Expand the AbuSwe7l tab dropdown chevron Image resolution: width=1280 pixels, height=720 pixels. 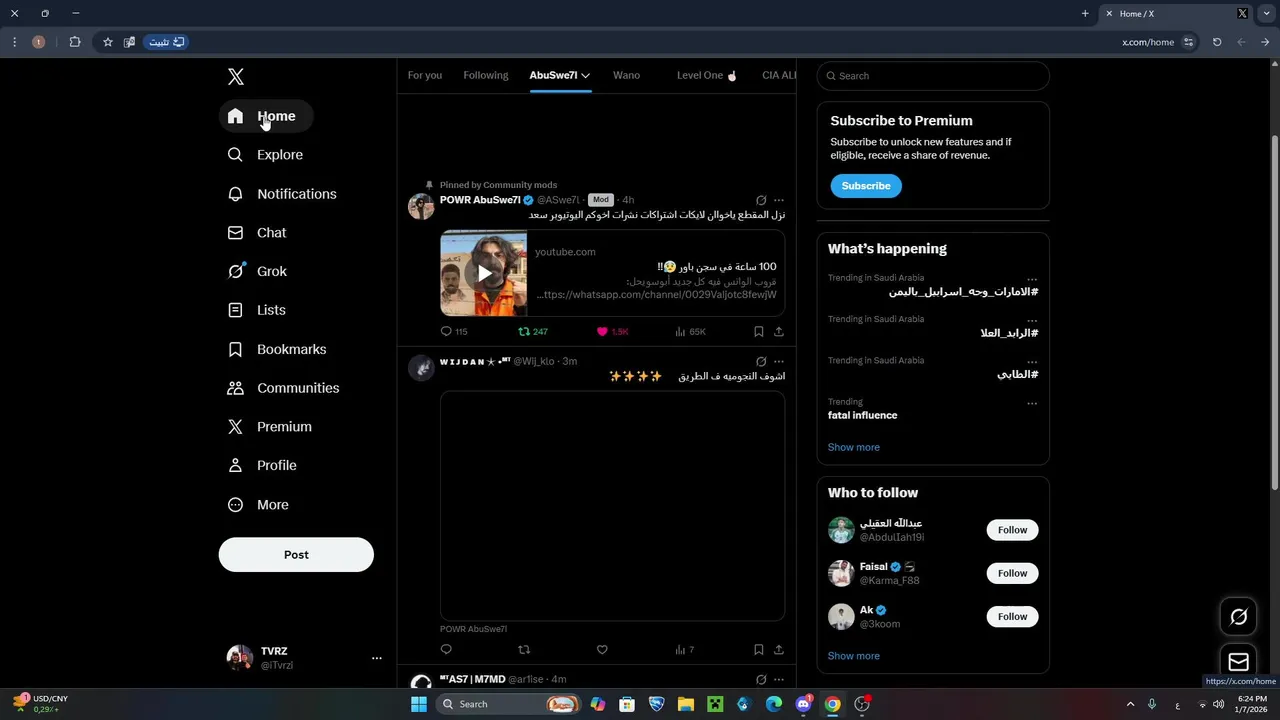click(586, 76)
